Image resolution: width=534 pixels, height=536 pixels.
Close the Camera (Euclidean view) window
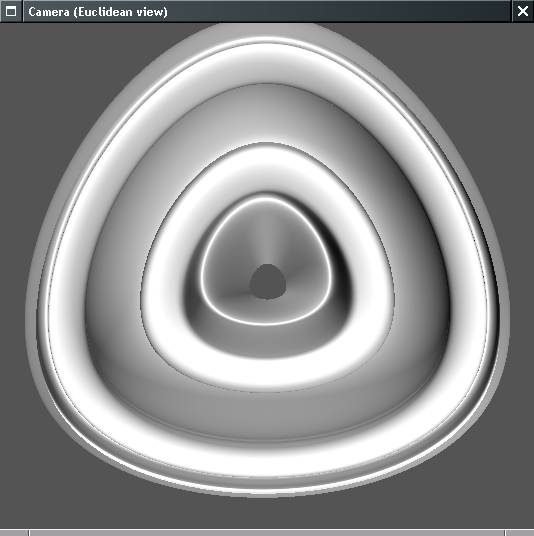[x=523, y=11]
